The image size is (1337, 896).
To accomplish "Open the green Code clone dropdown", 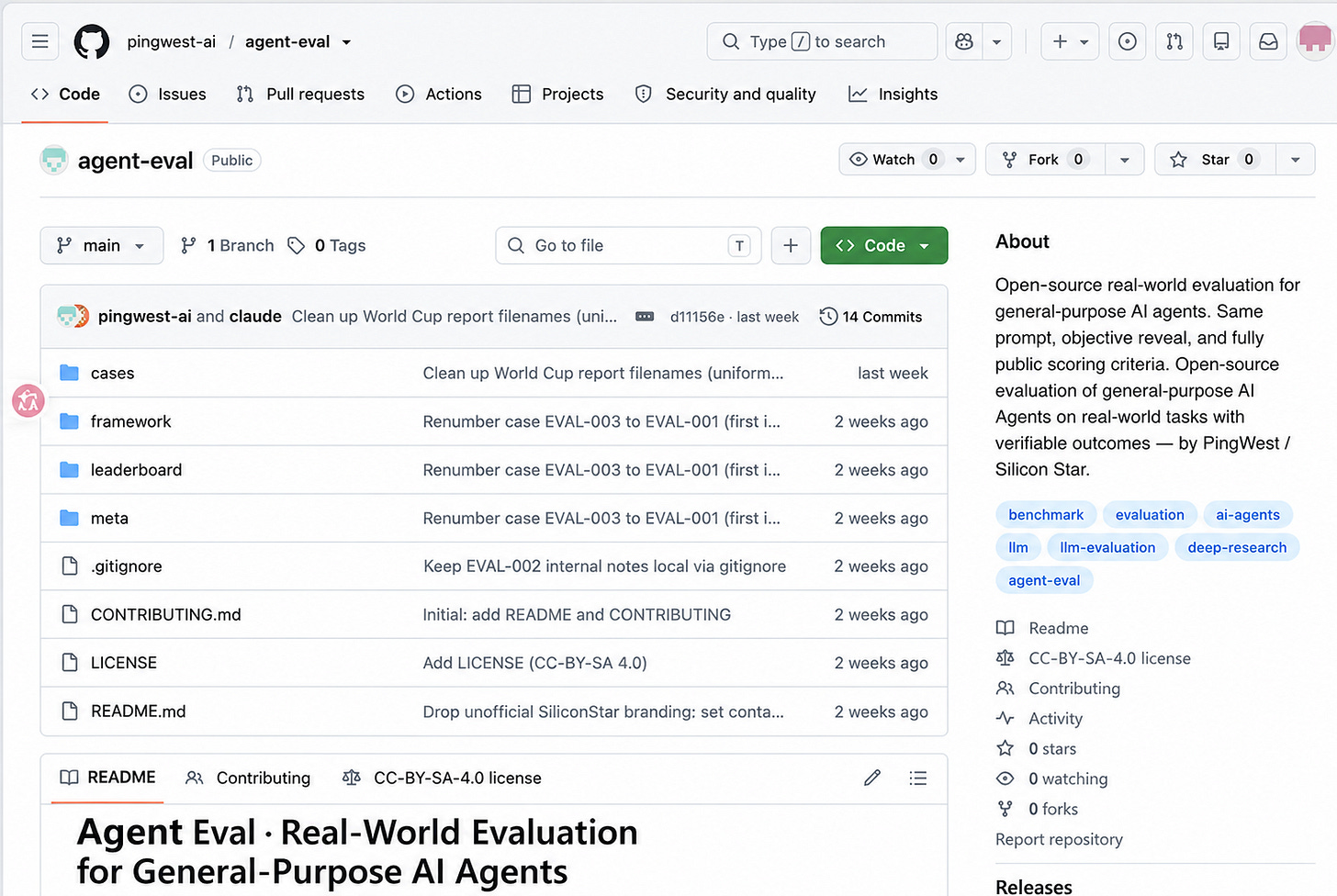I will click(x=884, y=245).
